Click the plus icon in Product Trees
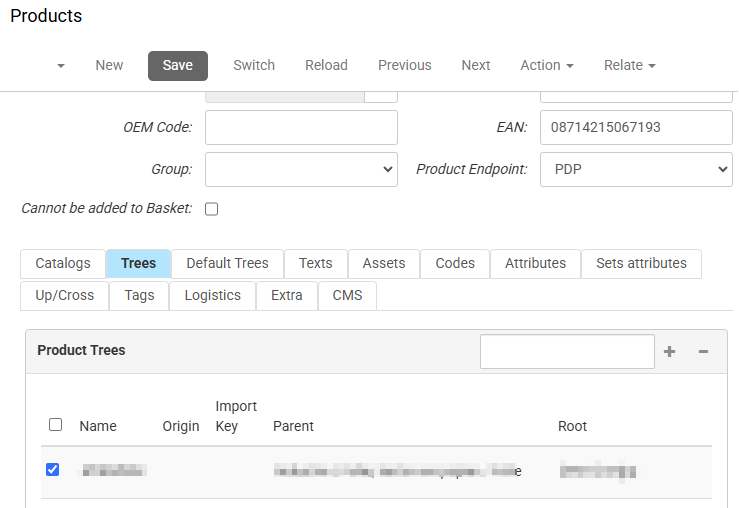The image size is (739, 508). pyautogui.click(x=670, y=352)
